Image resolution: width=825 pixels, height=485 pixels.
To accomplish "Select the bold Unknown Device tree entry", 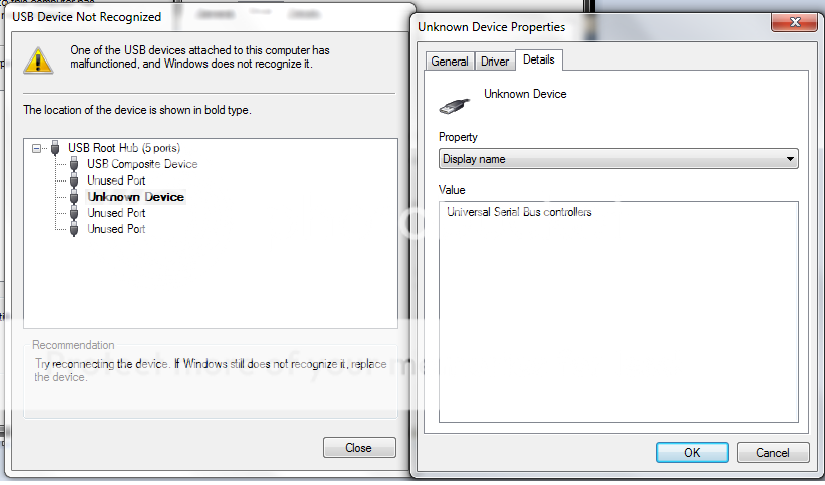I will (x=136, y=197).
